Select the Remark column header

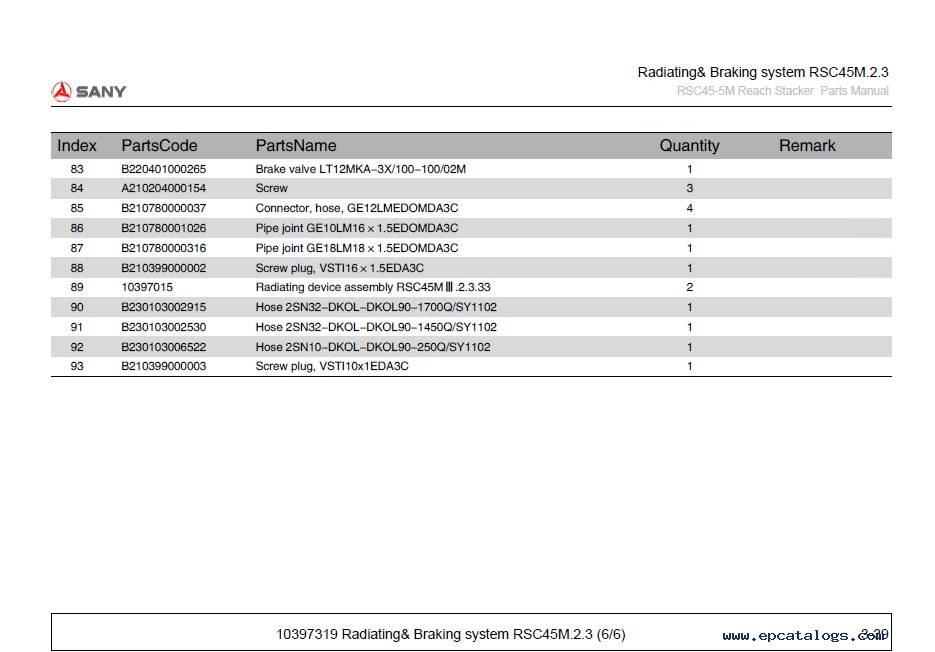[x=807, y=146]
